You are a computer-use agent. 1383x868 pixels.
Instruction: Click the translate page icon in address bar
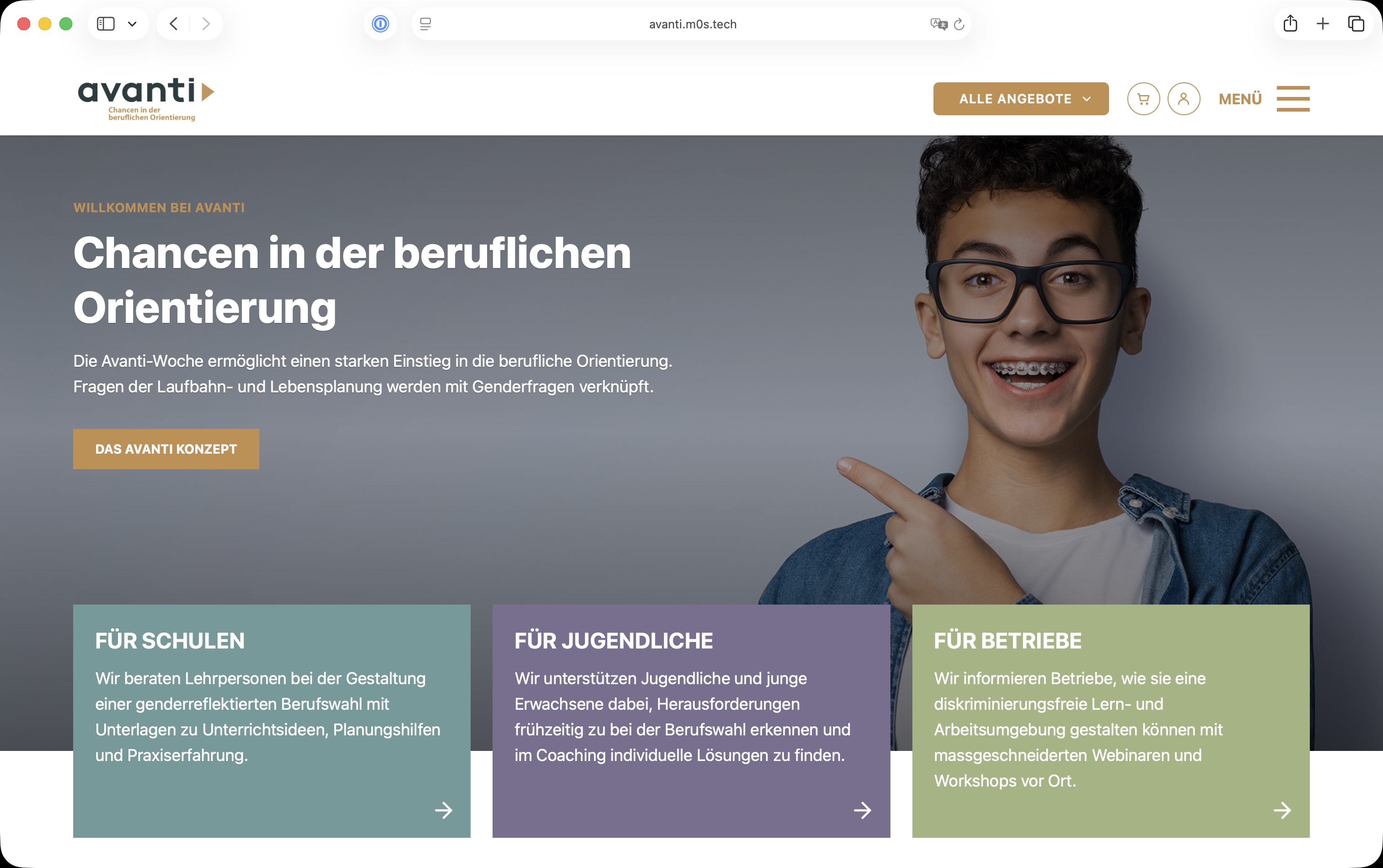click(938, 23)
